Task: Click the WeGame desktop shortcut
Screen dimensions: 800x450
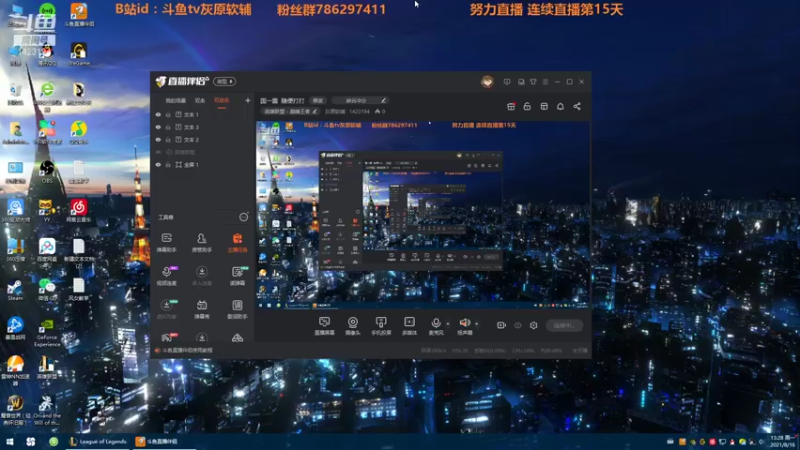Action: (x=79, y=54)
